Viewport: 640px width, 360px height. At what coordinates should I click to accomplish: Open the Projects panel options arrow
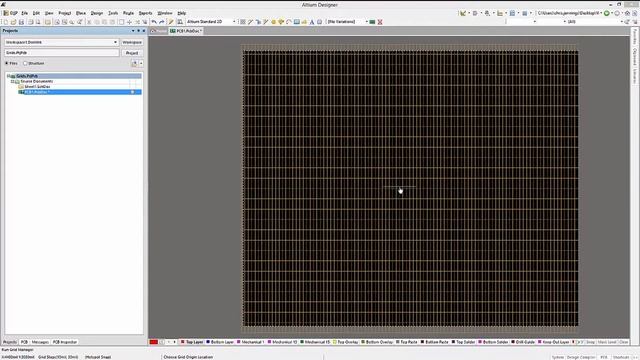point(133,31)
